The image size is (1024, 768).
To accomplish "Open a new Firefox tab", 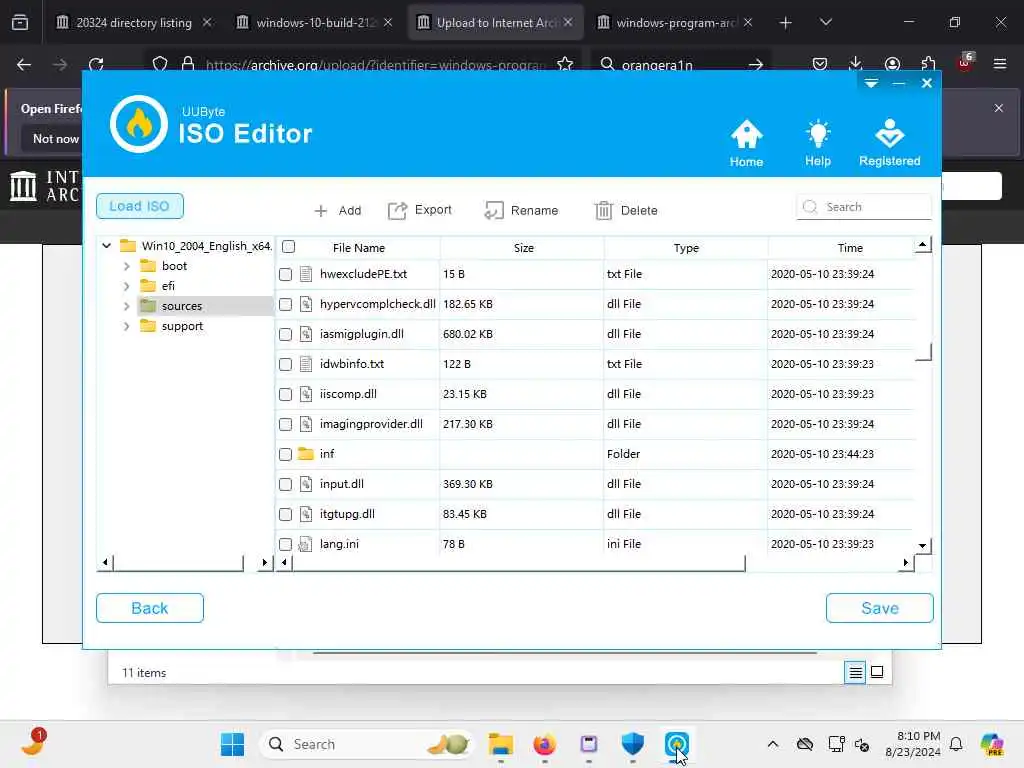I will pos(786,23).
